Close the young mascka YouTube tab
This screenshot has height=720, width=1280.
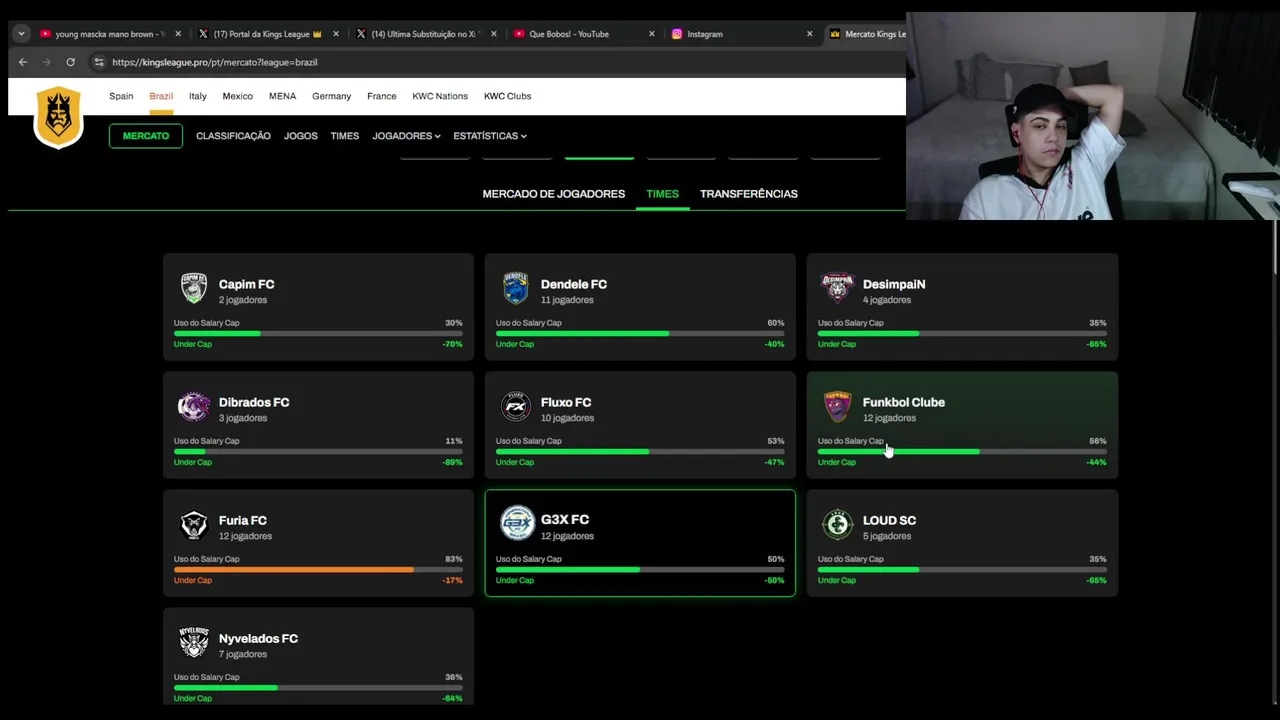pyautogui.click(x=178, y=34)
